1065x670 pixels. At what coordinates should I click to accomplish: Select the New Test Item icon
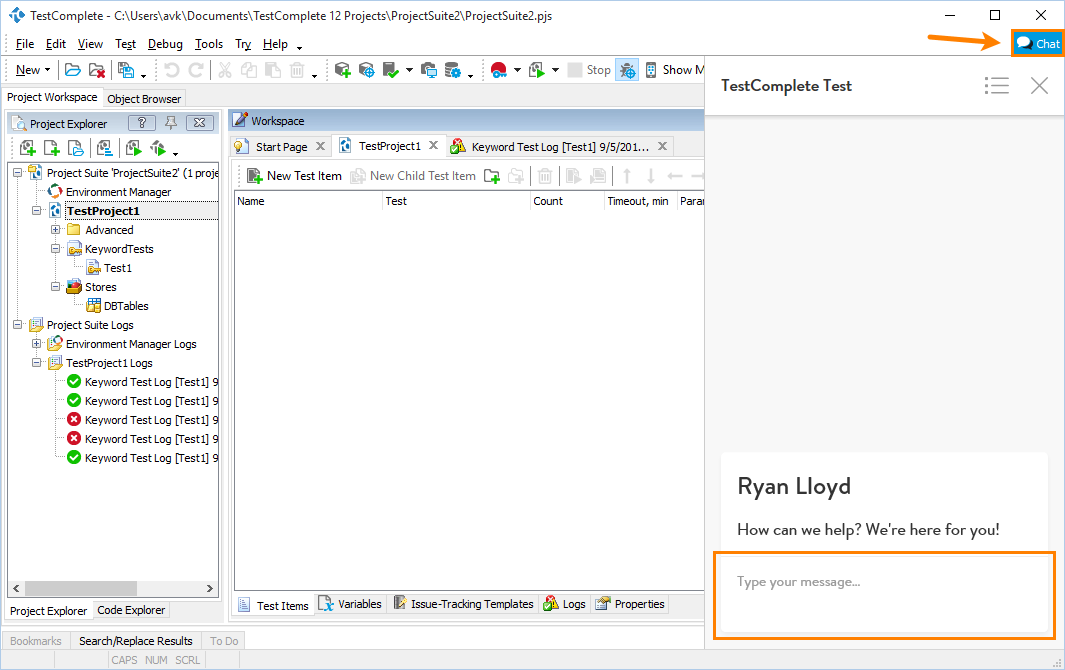tap(254, 175)
